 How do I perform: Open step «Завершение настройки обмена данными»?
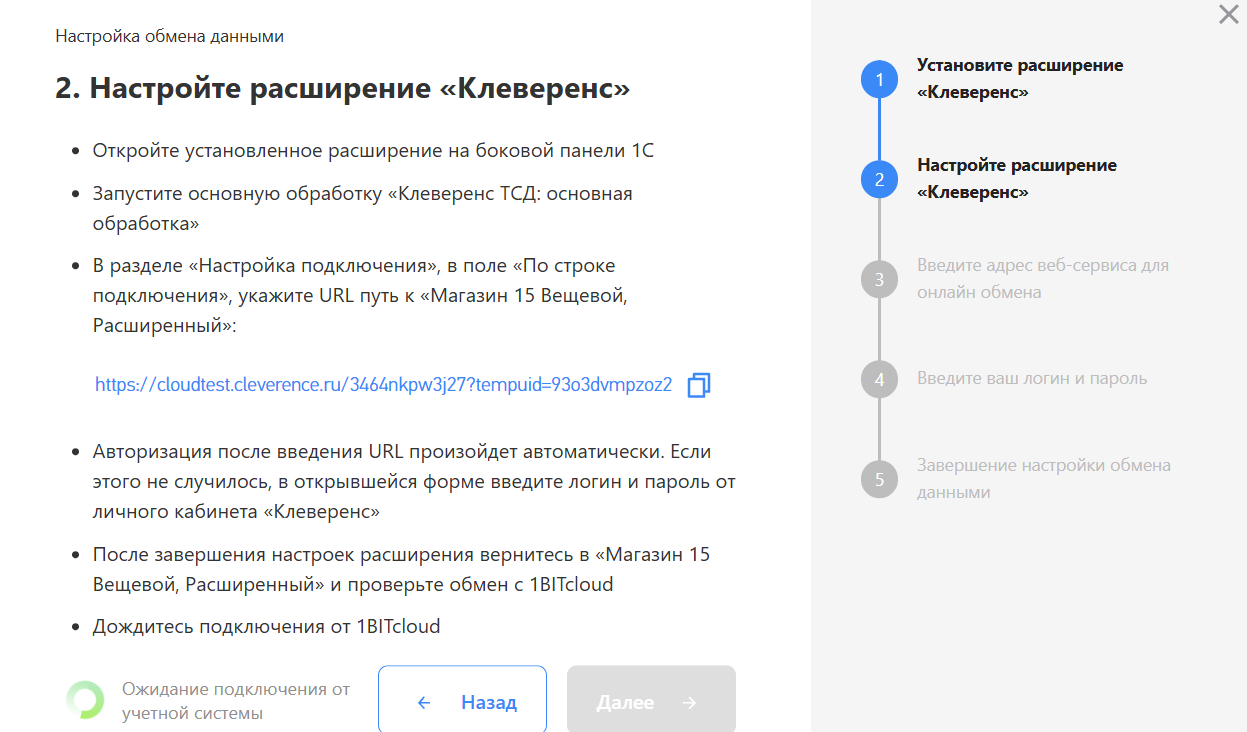coord(1044,479)
